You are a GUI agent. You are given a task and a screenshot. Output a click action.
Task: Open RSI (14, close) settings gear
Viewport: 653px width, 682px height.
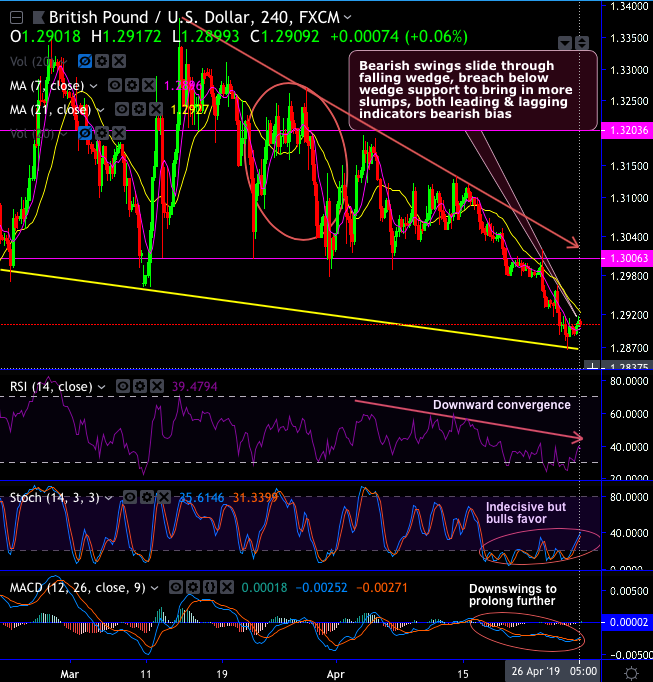(x=140, y=386)
